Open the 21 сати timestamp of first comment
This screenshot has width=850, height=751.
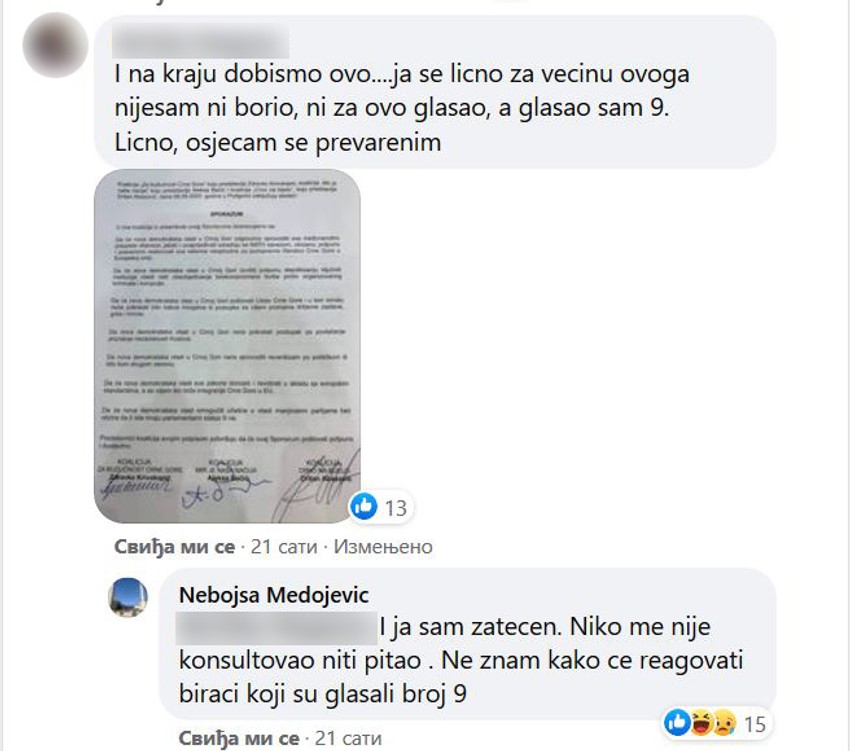(x=284, y=547)
